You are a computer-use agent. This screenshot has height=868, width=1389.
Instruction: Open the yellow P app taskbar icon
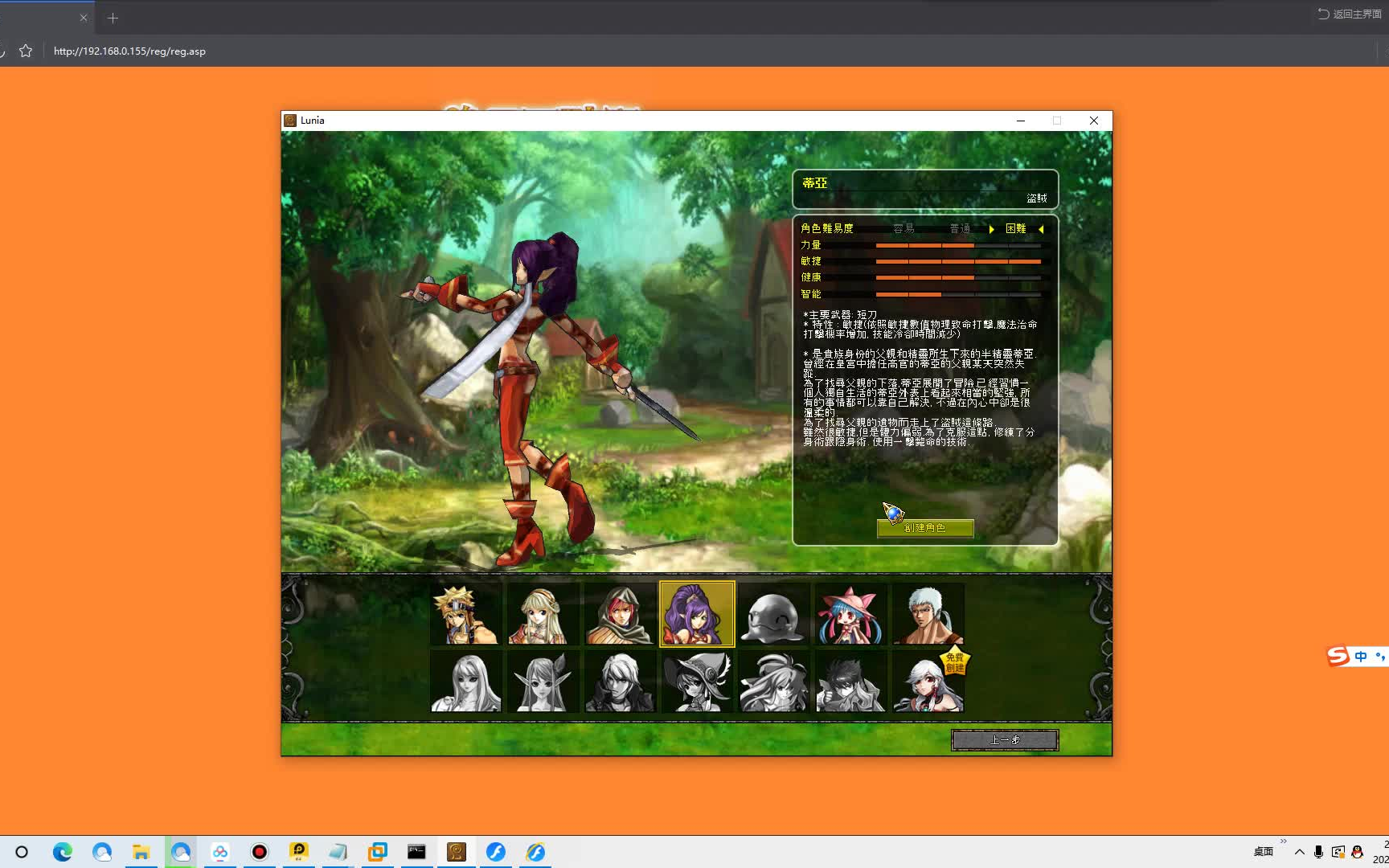[x=299, y=852]
